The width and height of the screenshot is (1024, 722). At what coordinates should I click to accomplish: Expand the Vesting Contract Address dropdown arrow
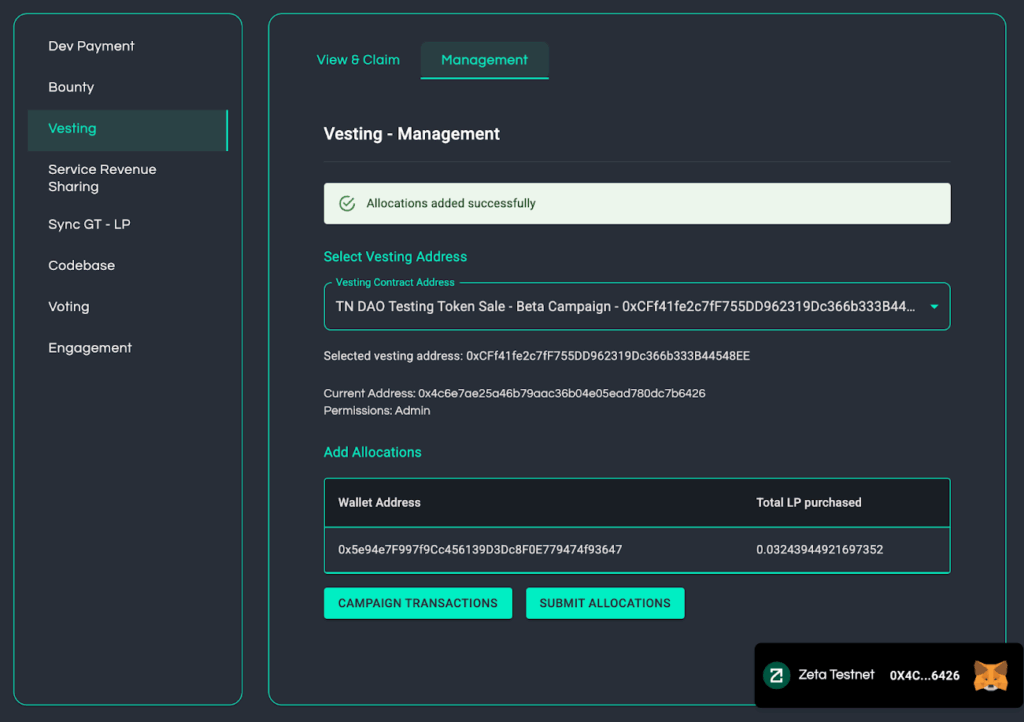pyautogui.click(x=934, y=307)
